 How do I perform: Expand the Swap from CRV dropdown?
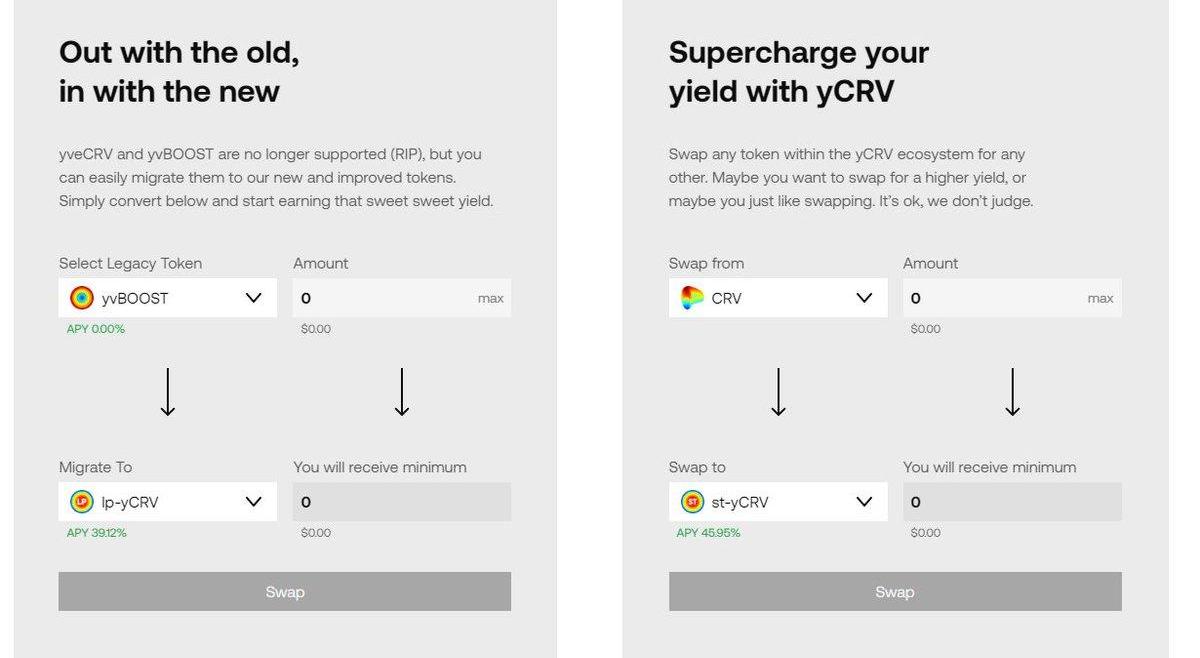tap(864, 298)
